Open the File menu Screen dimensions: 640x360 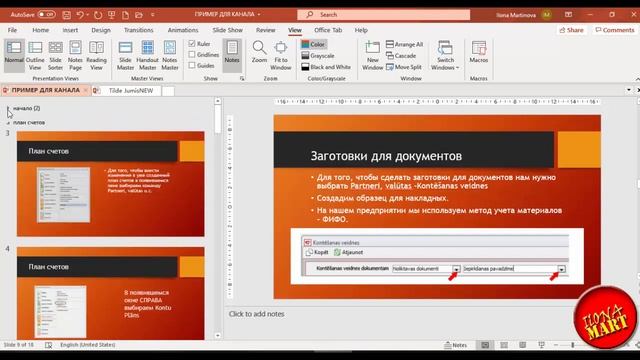click(12, 30)
